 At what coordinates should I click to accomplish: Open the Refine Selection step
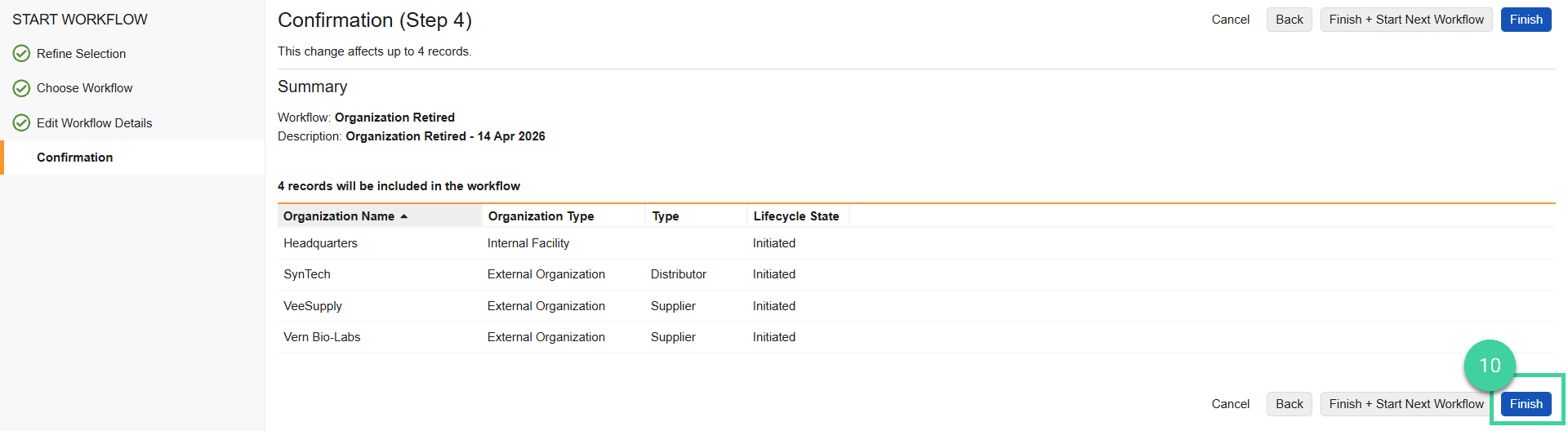(81, 54)
